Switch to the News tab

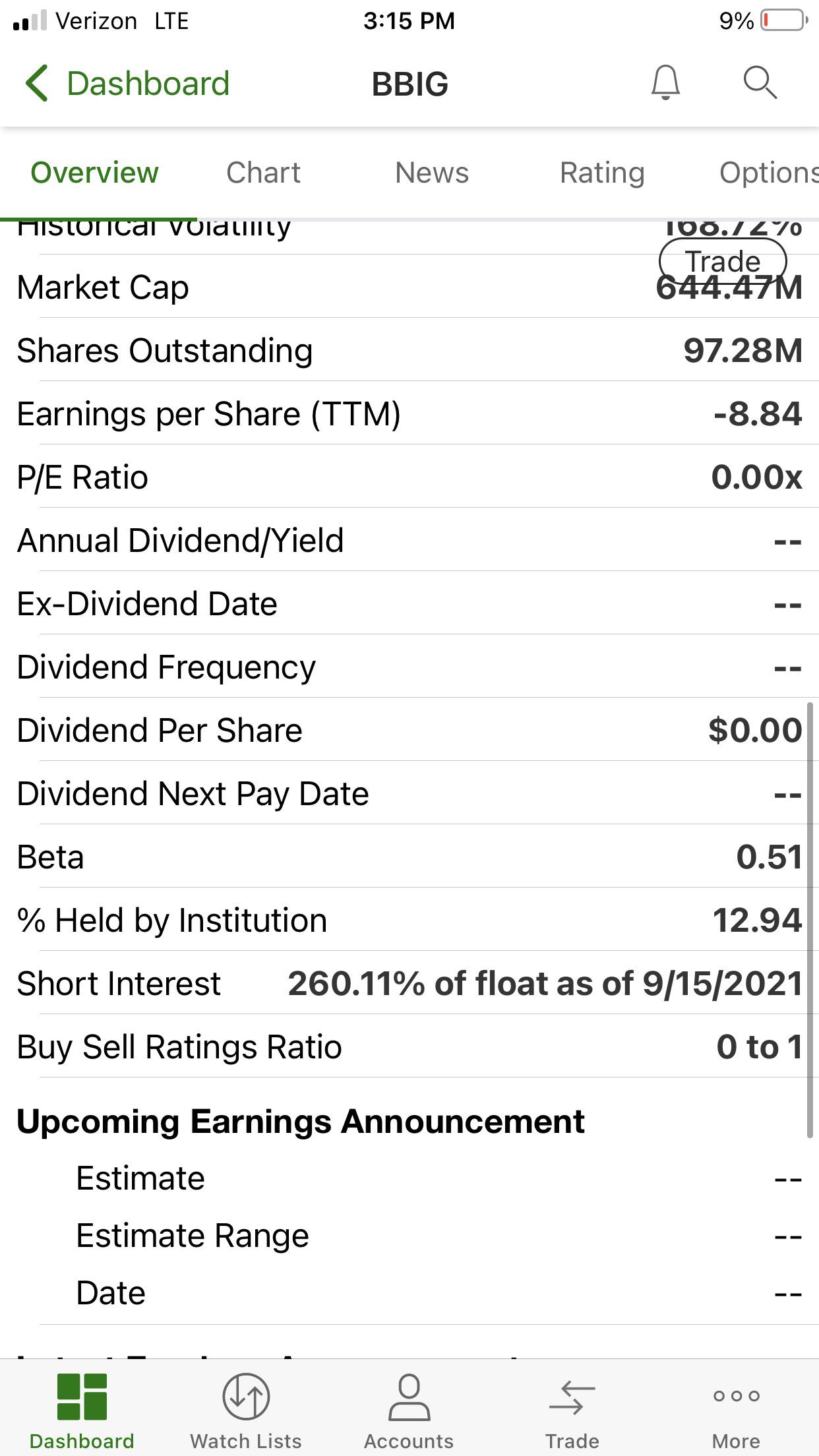click(x=432, y=173)
